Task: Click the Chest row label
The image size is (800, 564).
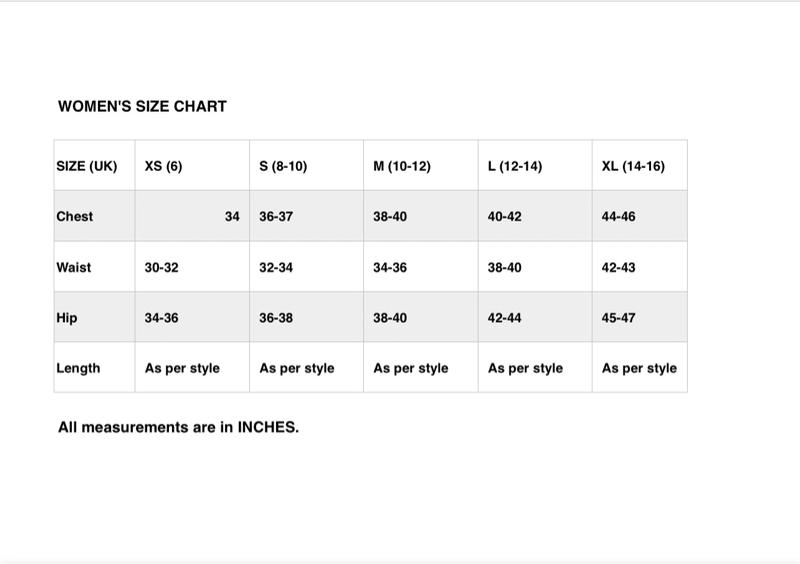Action: [74, 216]
